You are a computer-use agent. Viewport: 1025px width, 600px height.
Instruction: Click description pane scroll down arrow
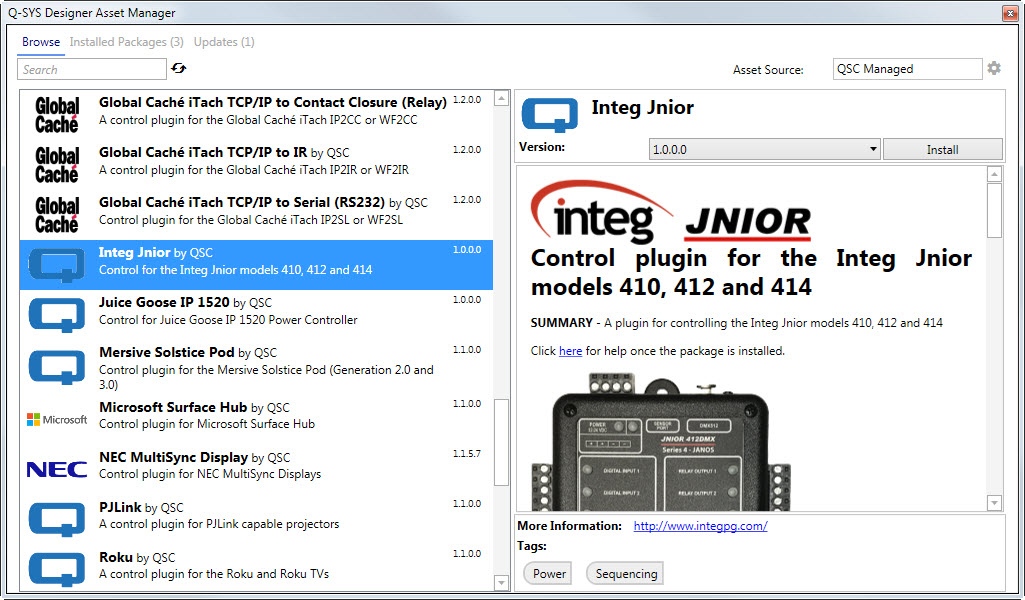[994, 503]
